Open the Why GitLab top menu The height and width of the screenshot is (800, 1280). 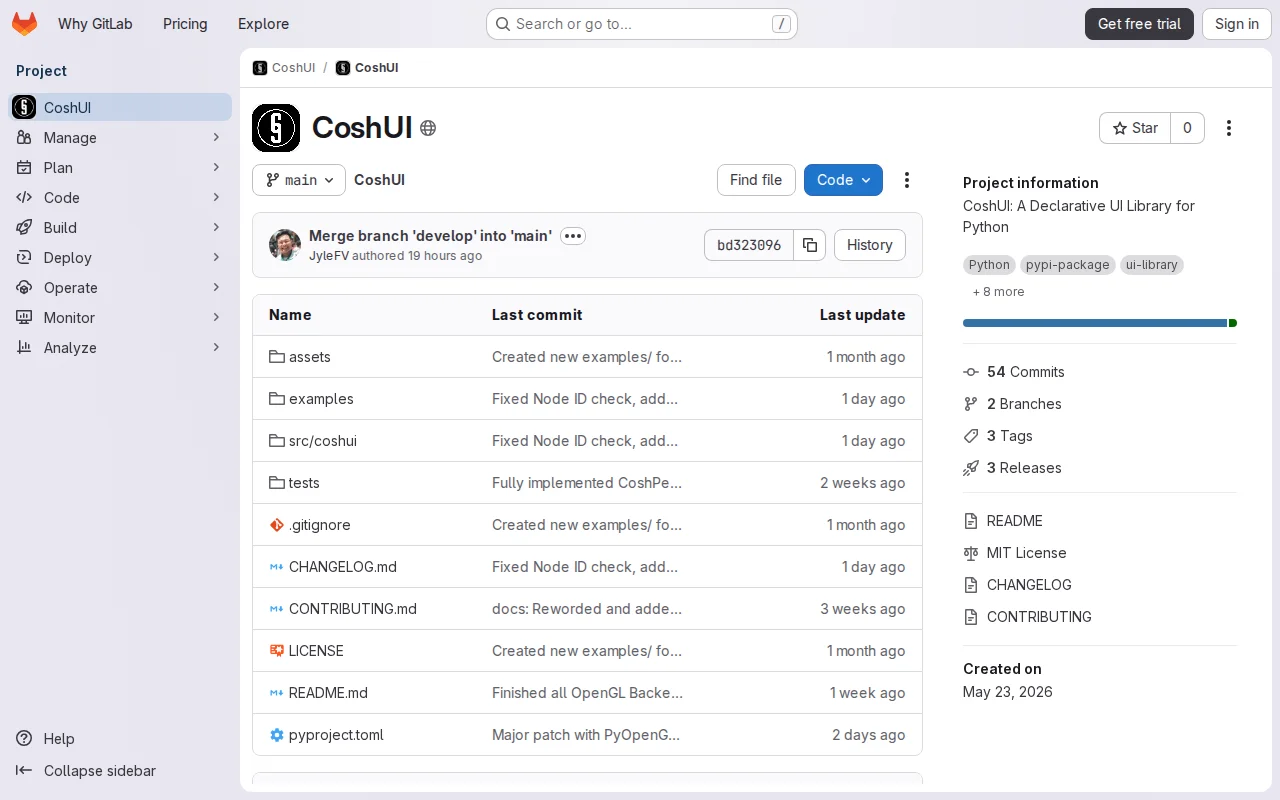pos(95,24)
